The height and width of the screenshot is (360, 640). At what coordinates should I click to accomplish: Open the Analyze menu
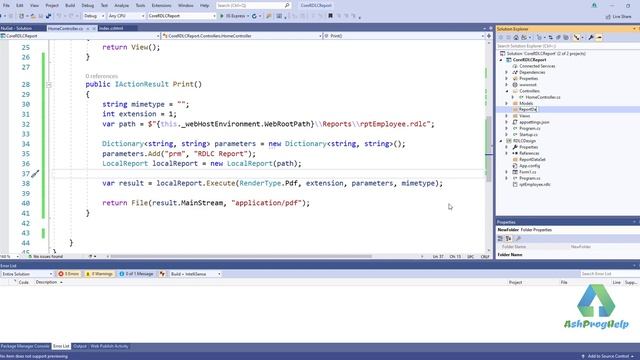coord(121,5)
